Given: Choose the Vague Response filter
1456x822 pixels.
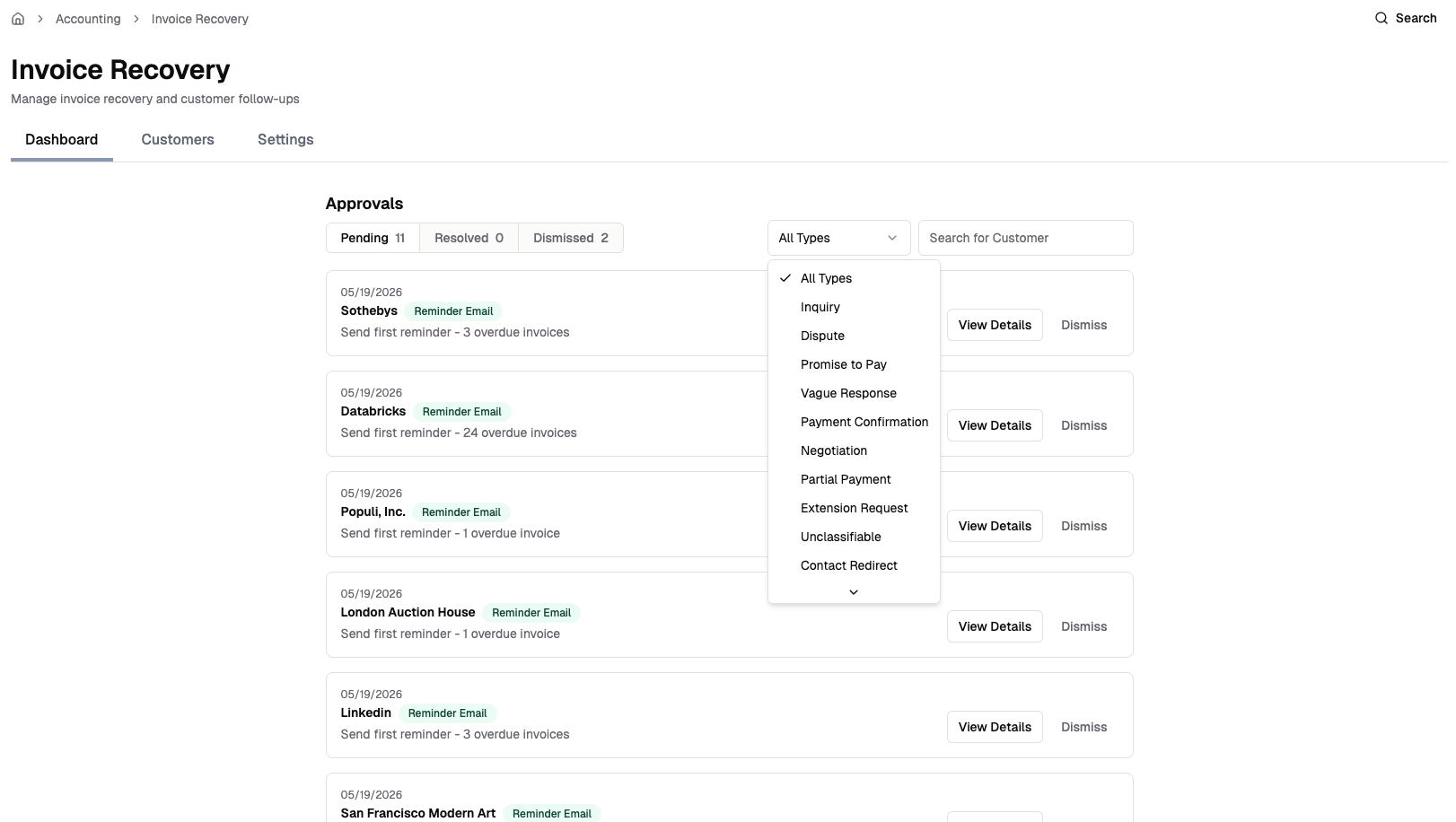Looking at the screenshot, I should coord(854,393).
